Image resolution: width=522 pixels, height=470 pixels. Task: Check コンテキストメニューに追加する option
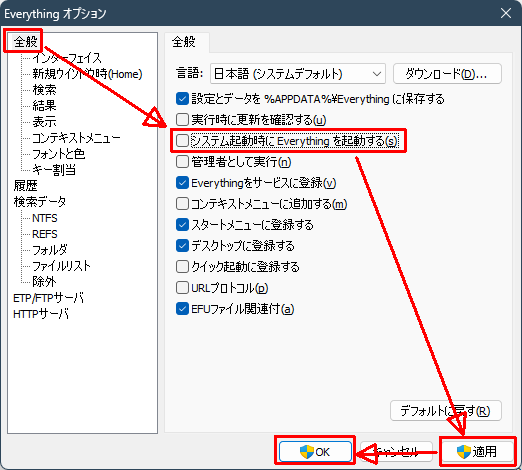(x=182, y=204)
